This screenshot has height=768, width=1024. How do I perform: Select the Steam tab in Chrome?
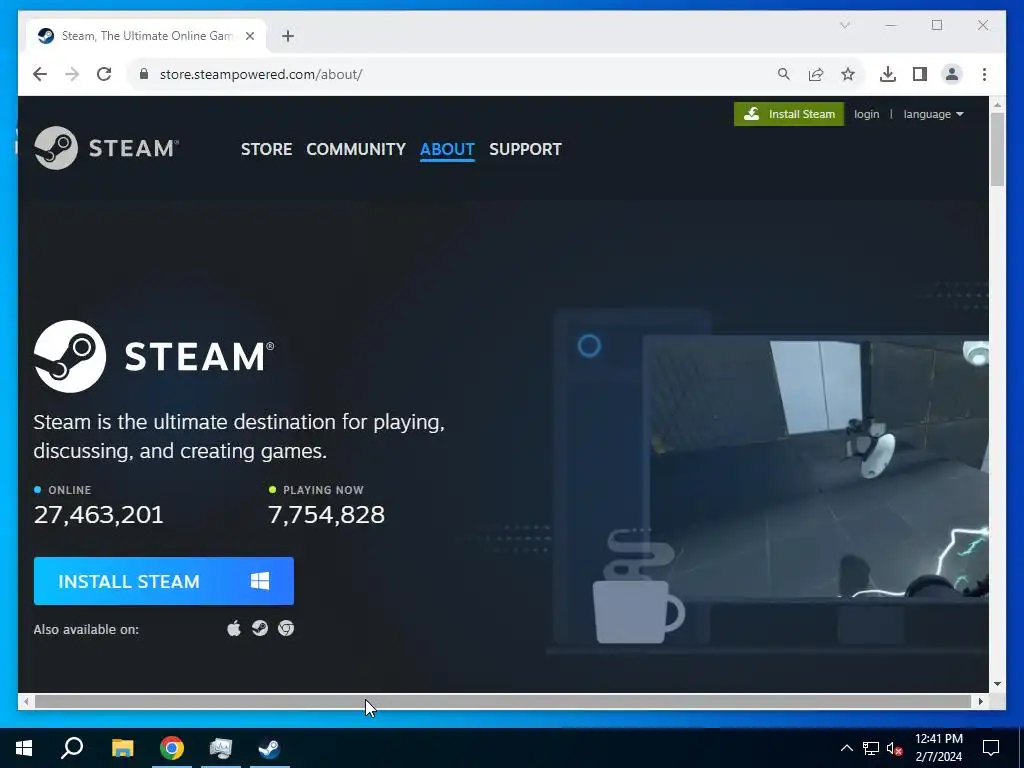pyautogui.click(x=145, y=36)
